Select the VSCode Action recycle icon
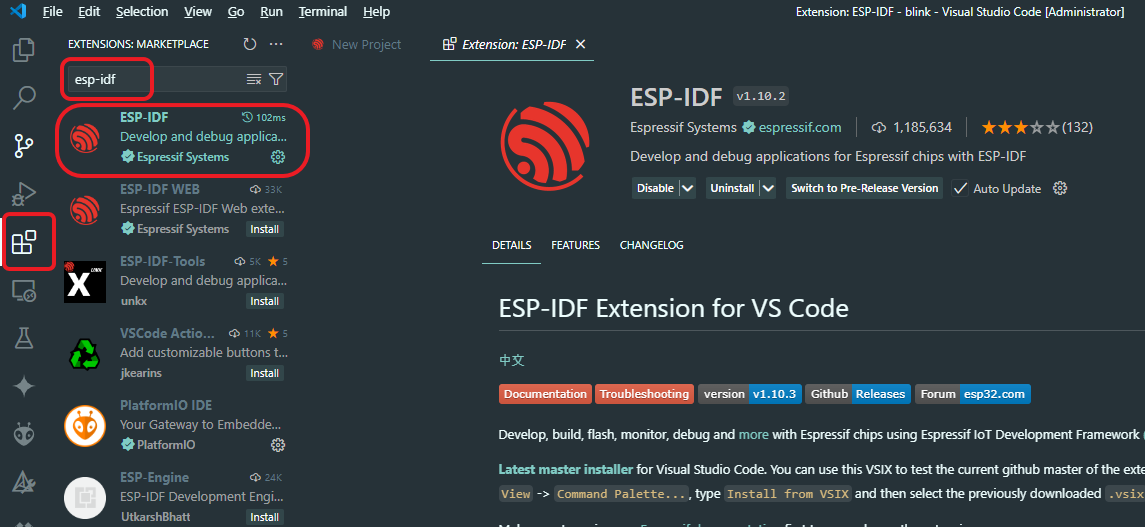 85,354
